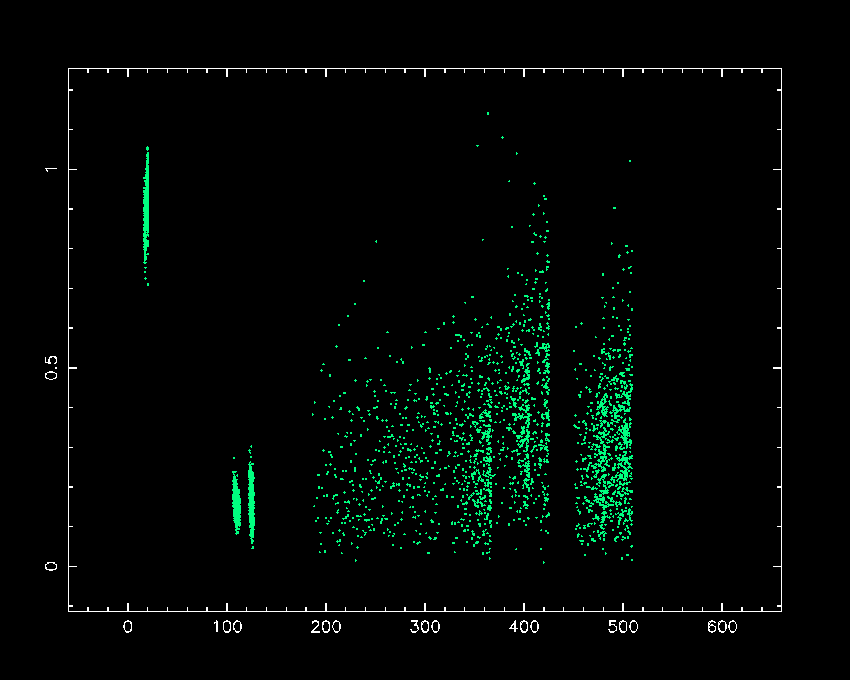
Task: Click the x-axis 0 tick label
Action: (x=127, y=627)
